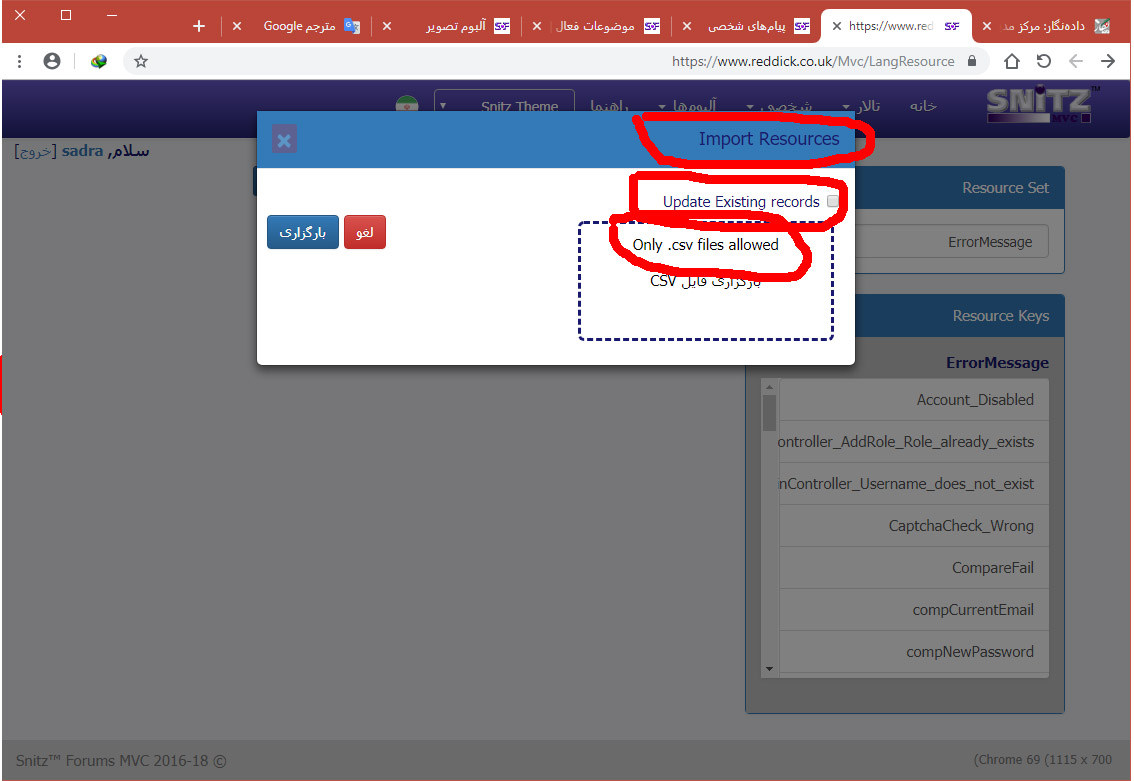Open the Snitz Theme dropdown
Screen dimensions: 1134x781
coord(504,106)
